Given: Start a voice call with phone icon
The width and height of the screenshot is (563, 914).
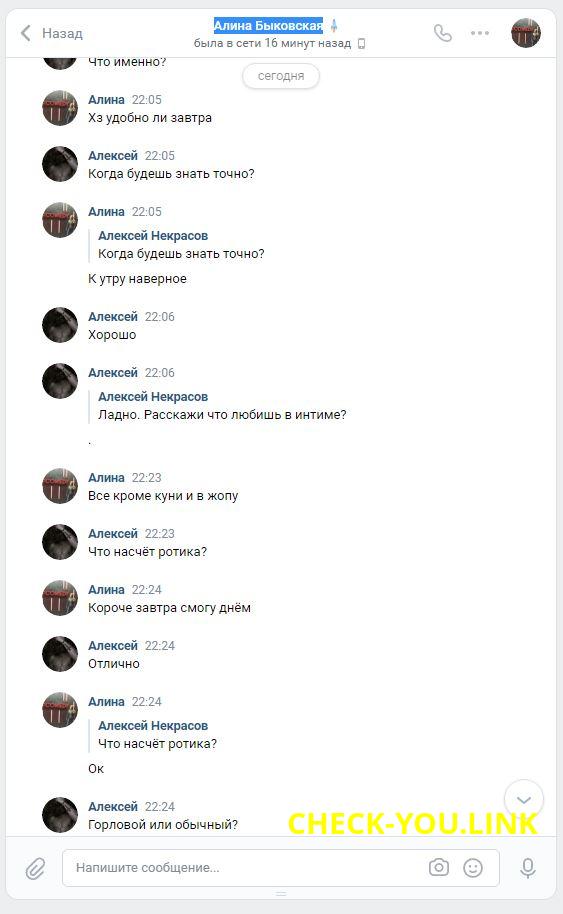Looking at the screenshot, I should coord(442,33).
